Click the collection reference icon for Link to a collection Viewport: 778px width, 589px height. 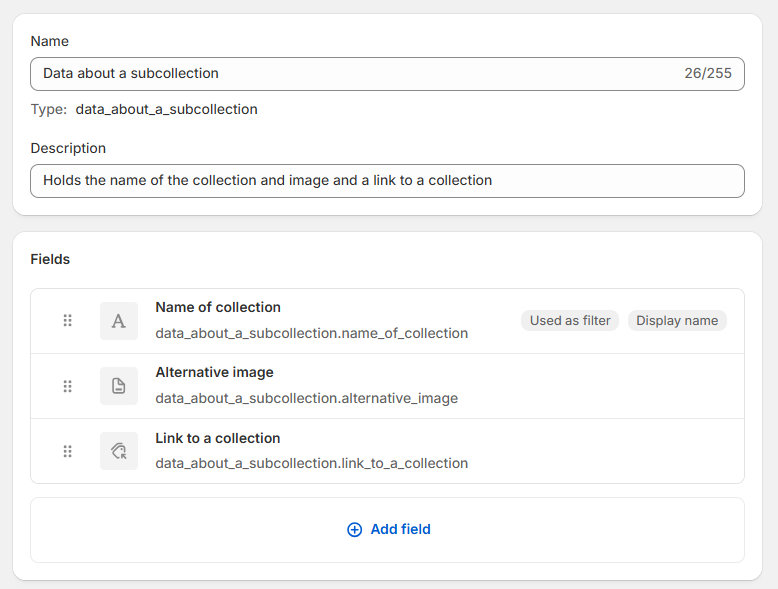119,451
